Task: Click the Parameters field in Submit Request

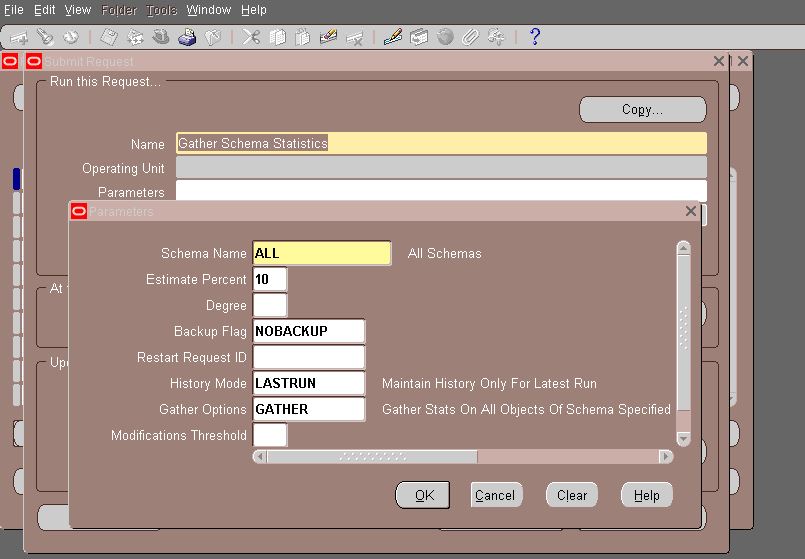Action: [442, 190]
